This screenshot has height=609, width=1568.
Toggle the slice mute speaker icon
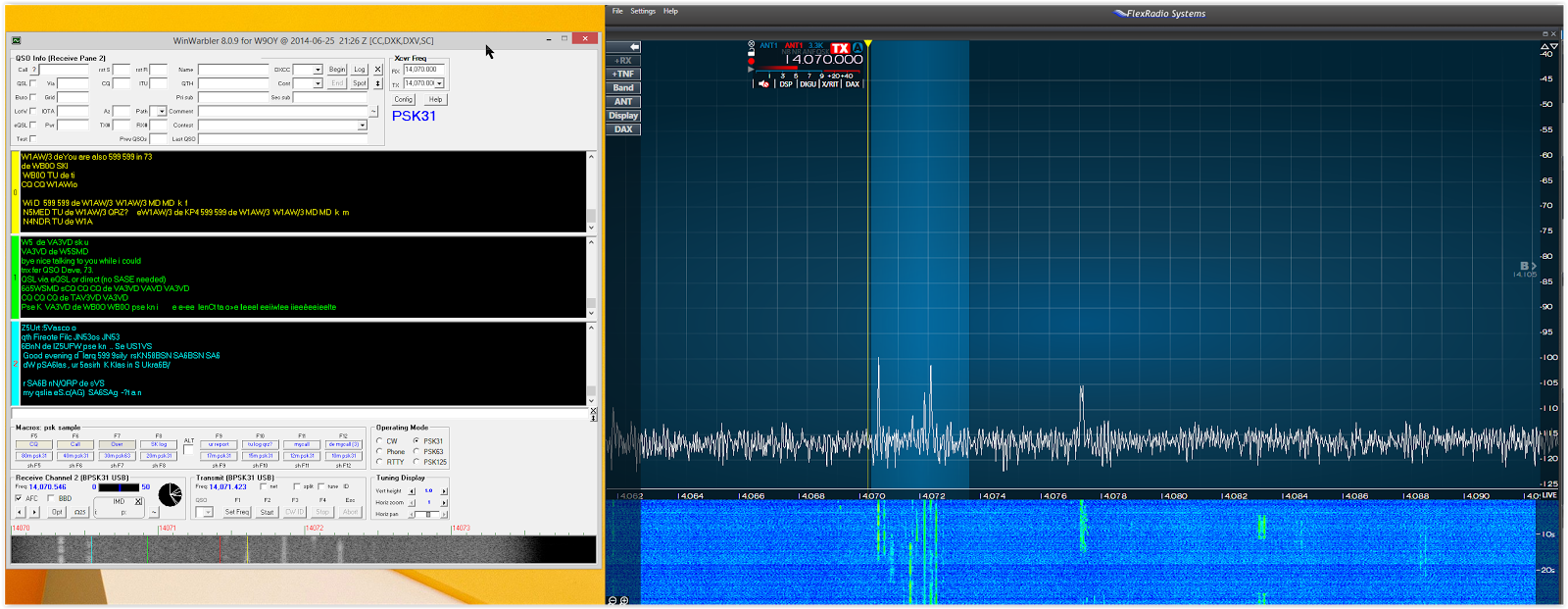point(763,84)
